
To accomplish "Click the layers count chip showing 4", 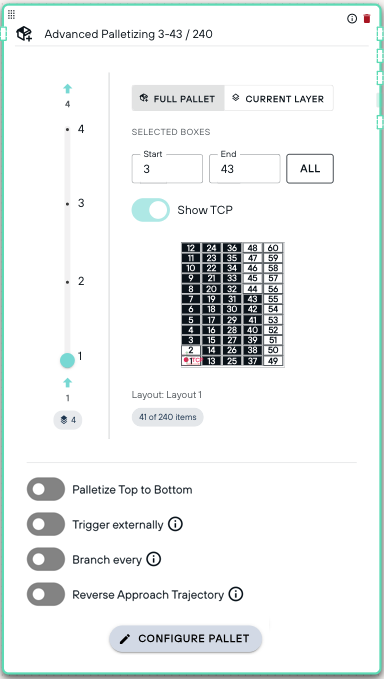I will pyautogui.click(x=68, y=420).
